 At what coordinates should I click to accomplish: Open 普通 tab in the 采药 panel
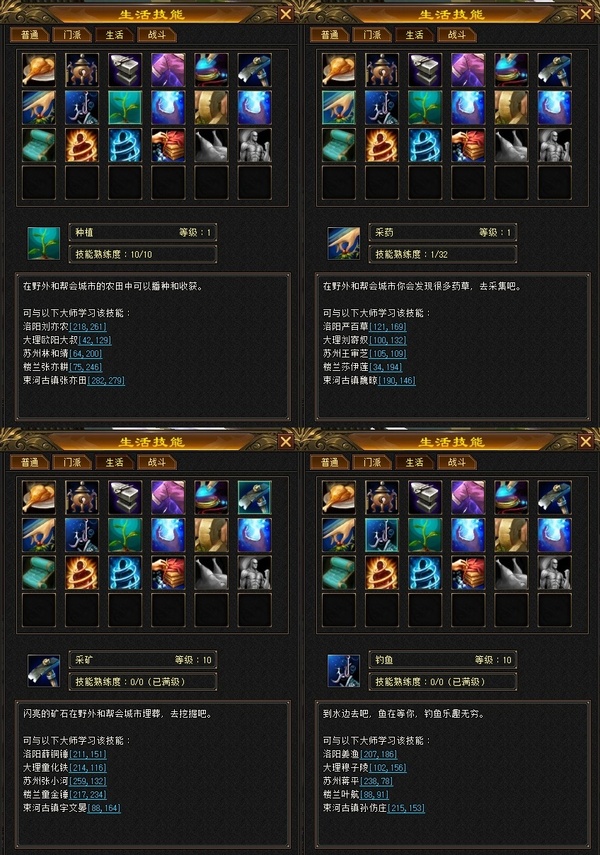click(x=330, y=35)
